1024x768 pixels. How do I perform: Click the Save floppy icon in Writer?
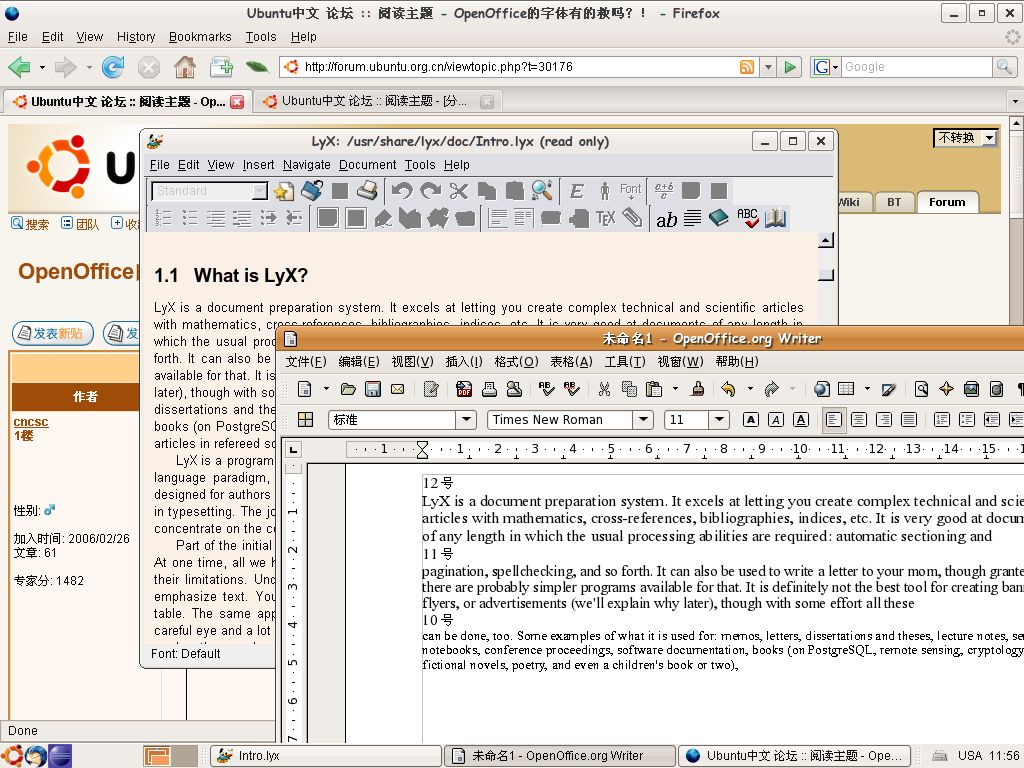[373, 389]
